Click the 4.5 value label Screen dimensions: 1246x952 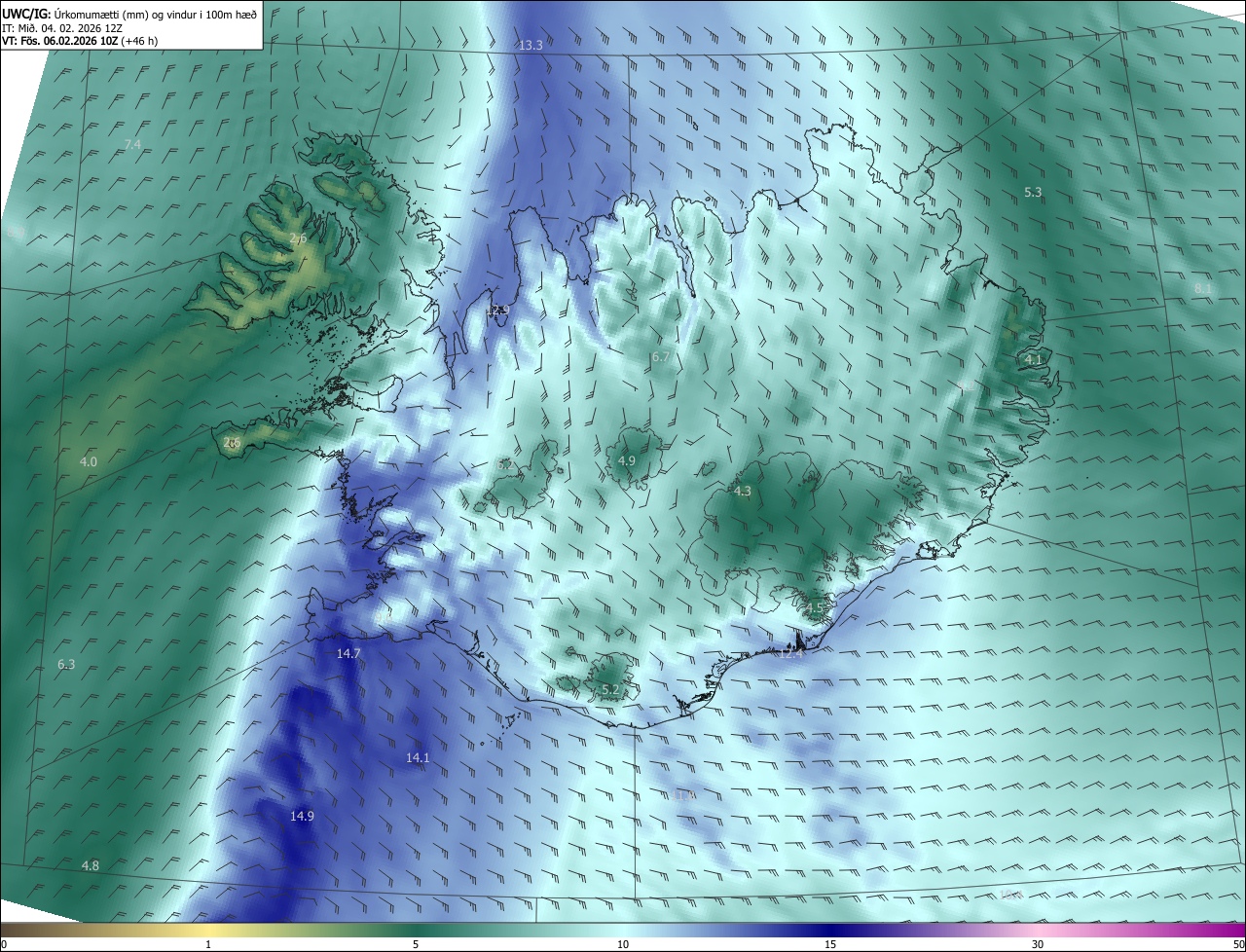pyautogui.click(x=815, y=608)
